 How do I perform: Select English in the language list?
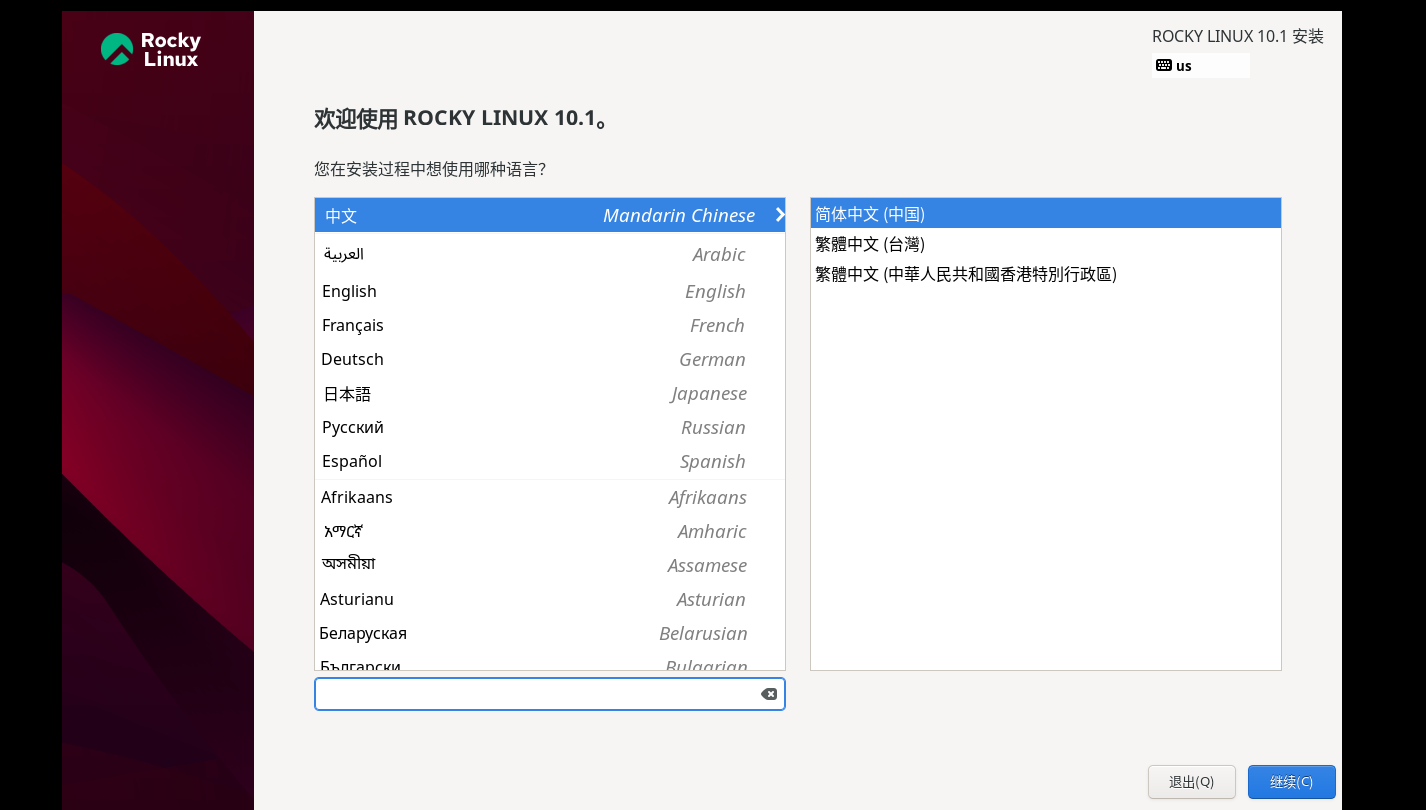click(550, 291)
